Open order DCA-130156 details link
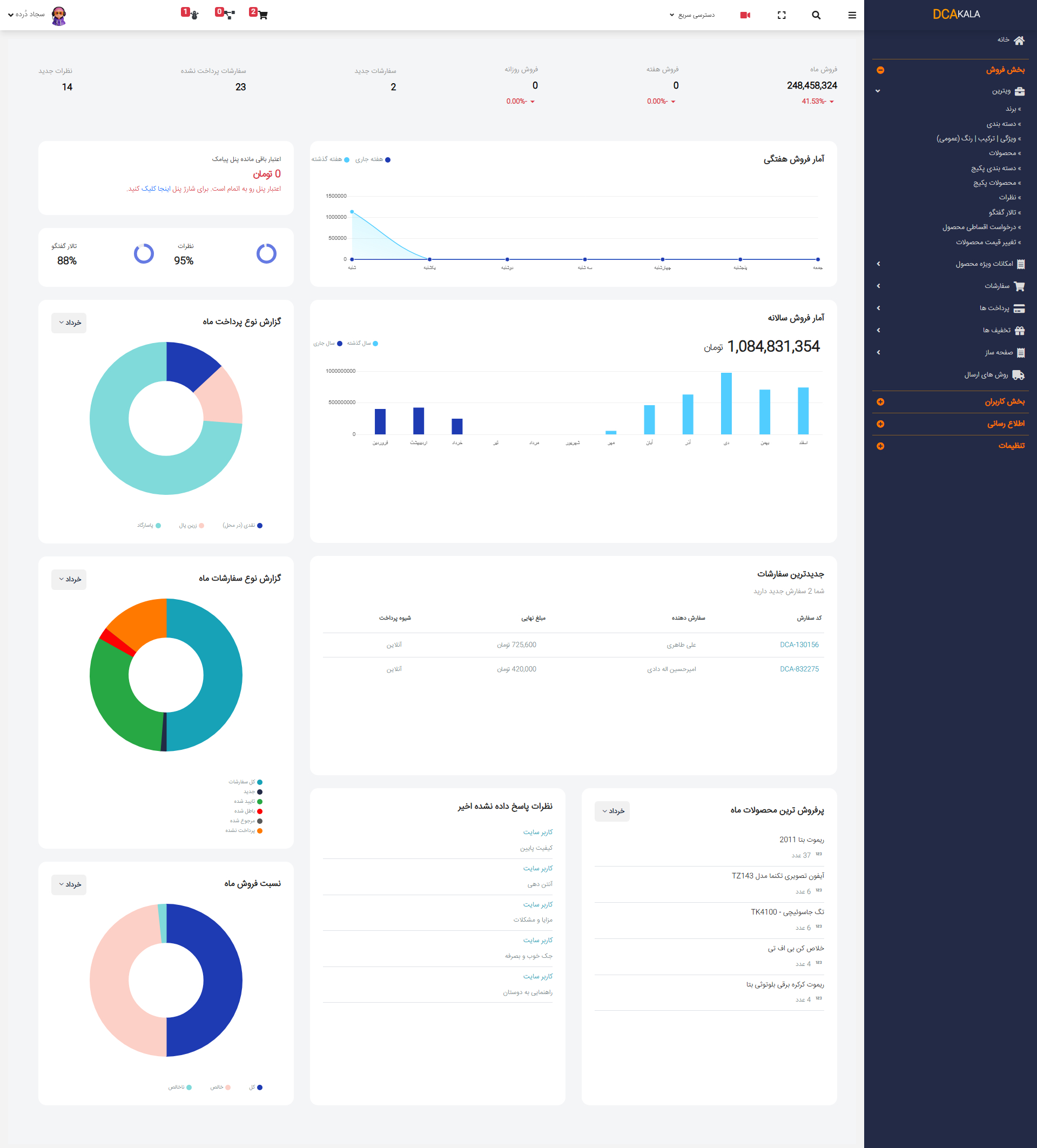This screenshot has height=1148, width=1037. (x=799, y=645)
